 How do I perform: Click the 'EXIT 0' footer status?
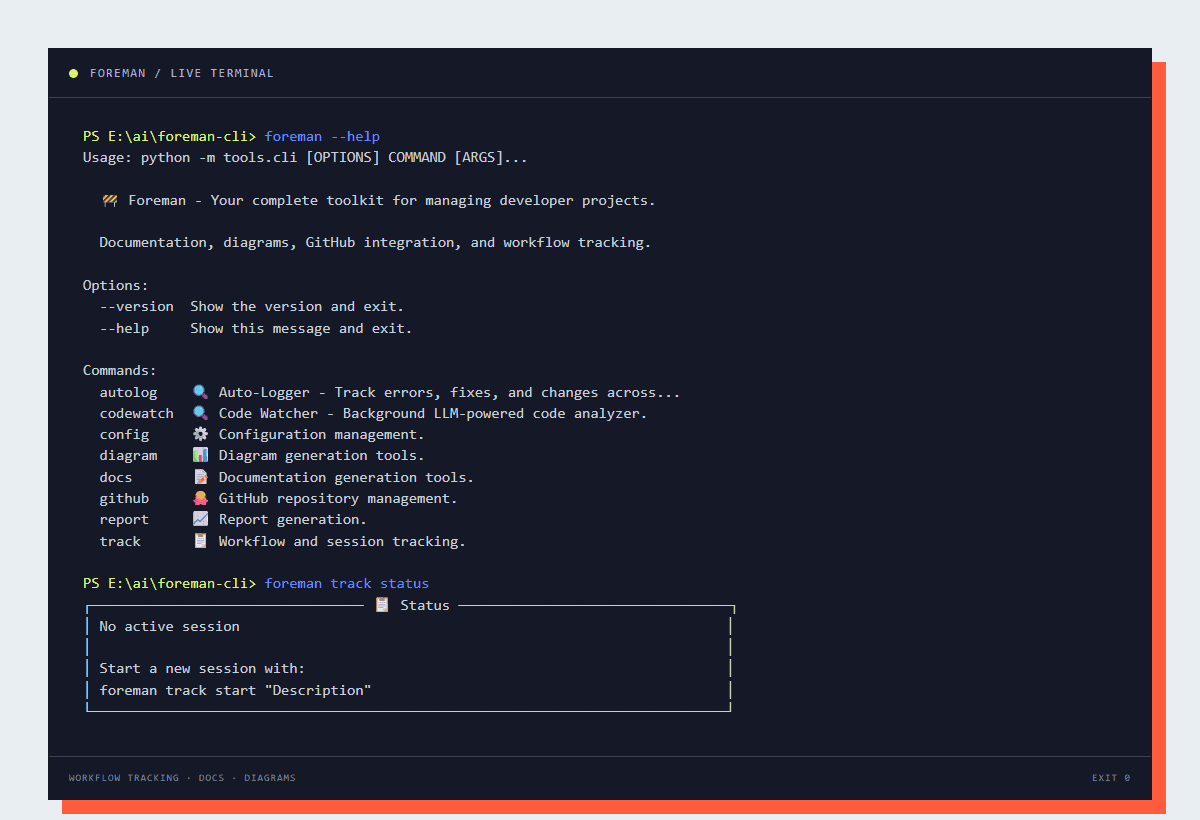click(x=1111, y=778)
